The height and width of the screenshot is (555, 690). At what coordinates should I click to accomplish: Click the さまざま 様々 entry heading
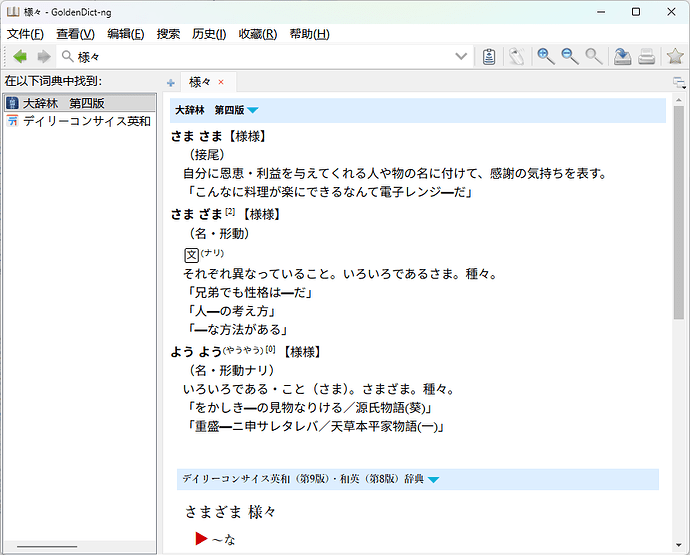[231, 512]
